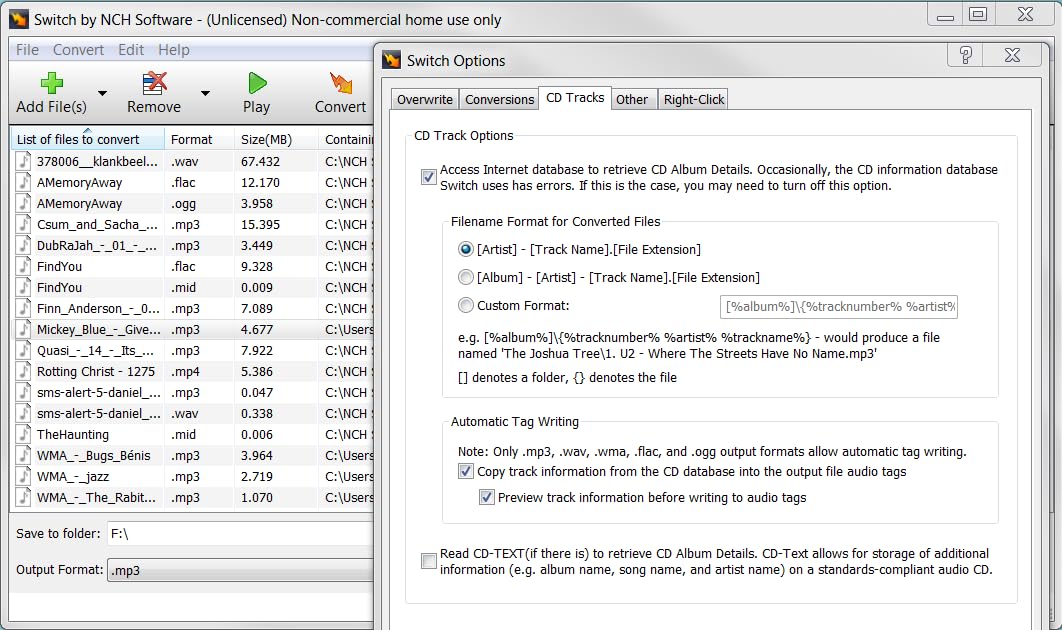
Task: Click the help question mark button
Action: 965,55
